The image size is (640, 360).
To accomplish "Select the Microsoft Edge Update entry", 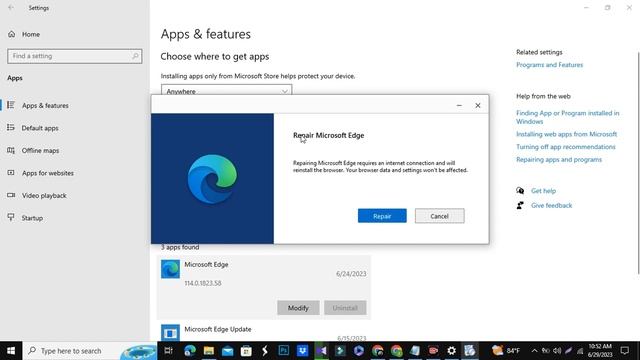I will (x=264, y=332).
